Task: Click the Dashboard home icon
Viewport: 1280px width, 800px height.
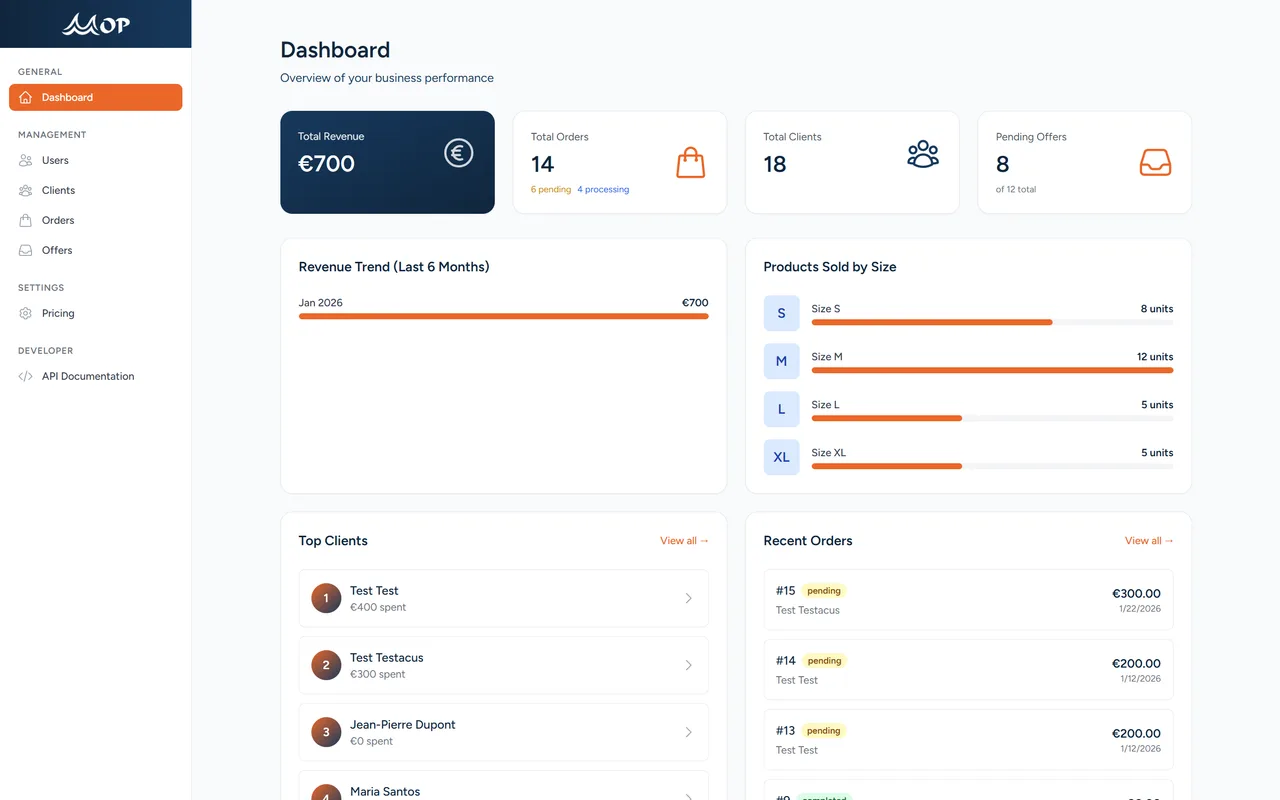Action: [26, 97]
